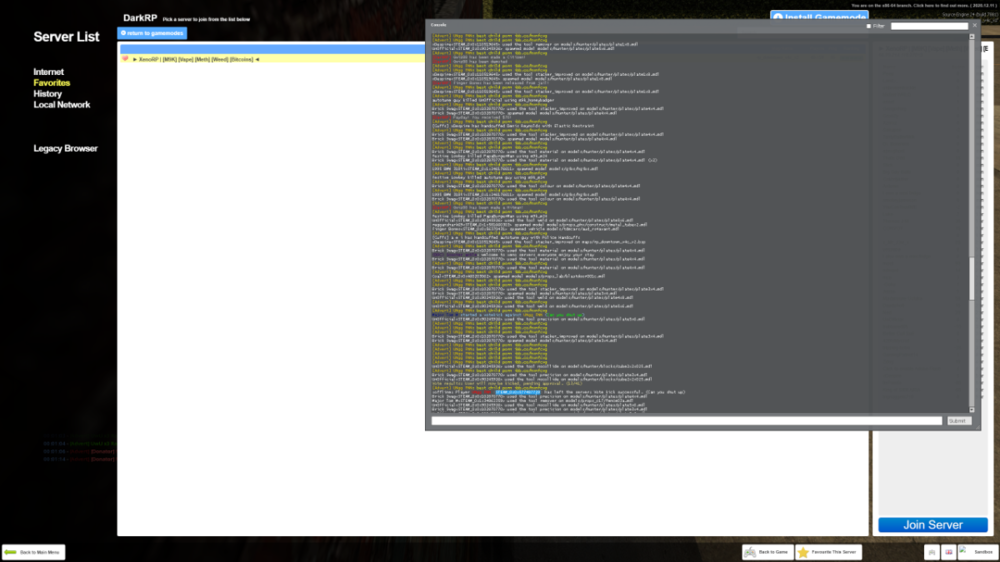Click the heart icon beside XenoRP server
Viewport: 1000px width, 562px height.
tap(125, 59)
